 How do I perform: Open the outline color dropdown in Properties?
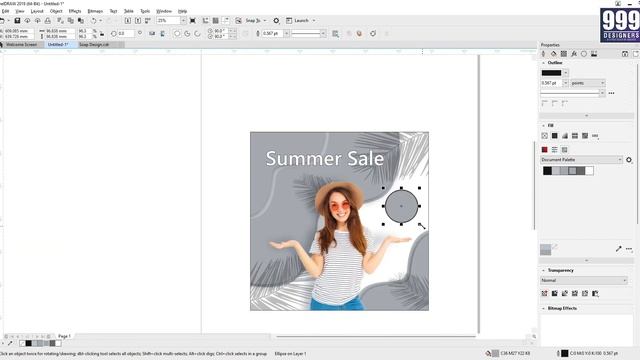565,73
